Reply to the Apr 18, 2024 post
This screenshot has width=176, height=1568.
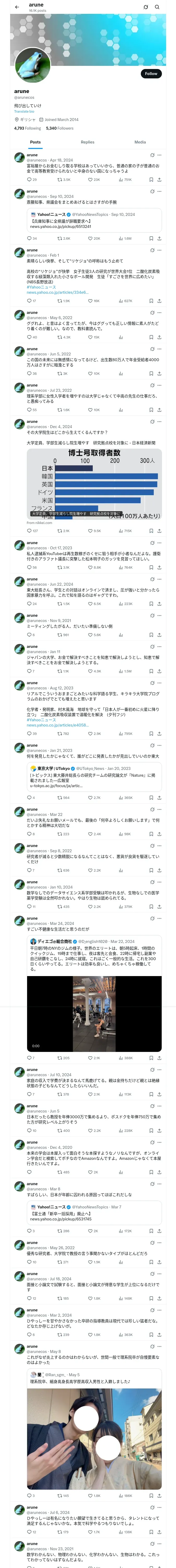(x=29, y=180)
